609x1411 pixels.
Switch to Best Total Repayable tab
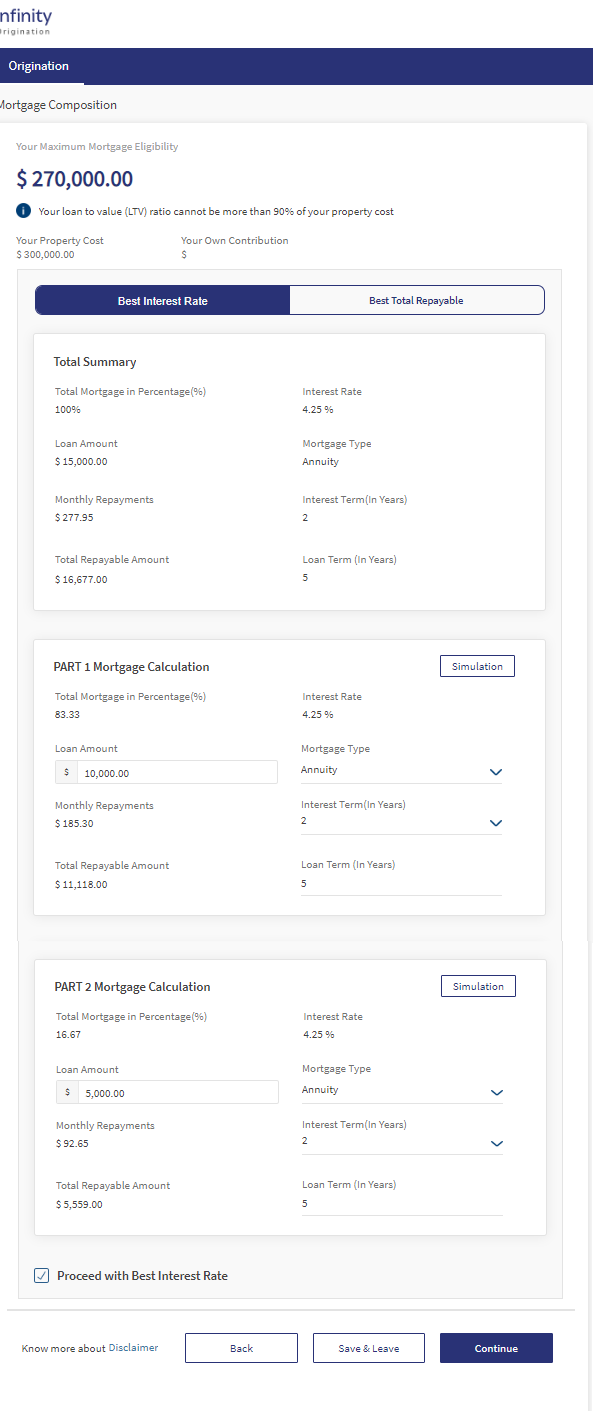pos(417,300)
